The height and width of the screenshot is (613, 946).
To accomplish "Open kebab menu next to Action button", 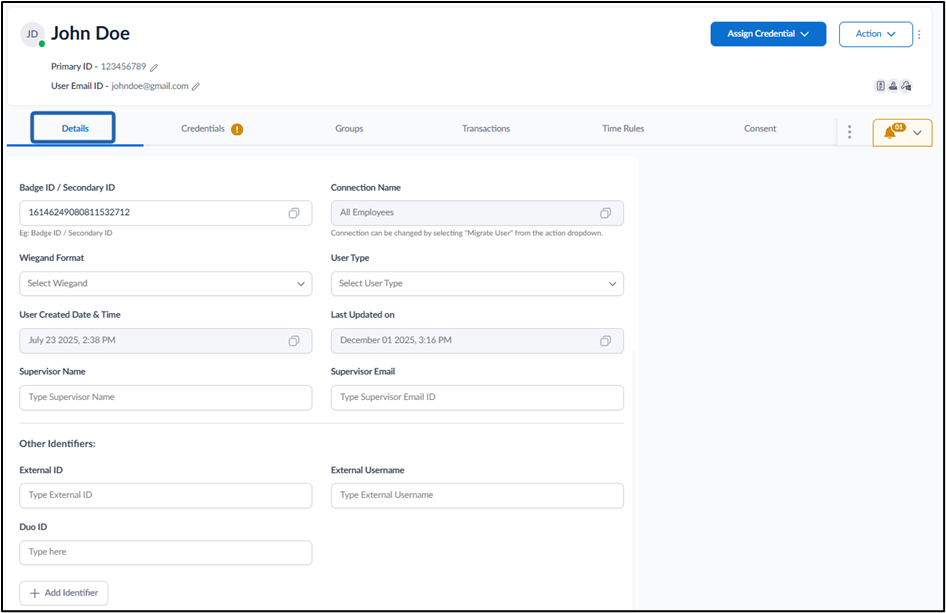I will coord(919,34).
